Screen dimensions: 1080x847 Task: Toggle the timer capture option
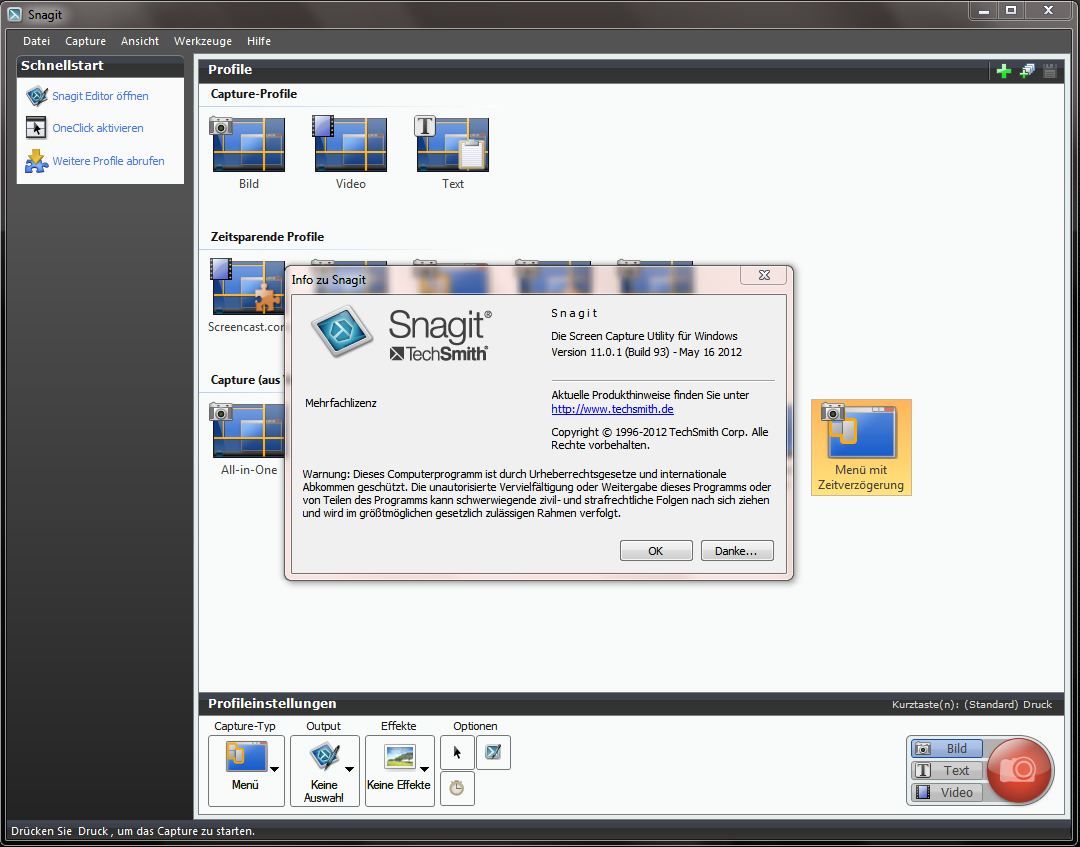click(457, 788)
